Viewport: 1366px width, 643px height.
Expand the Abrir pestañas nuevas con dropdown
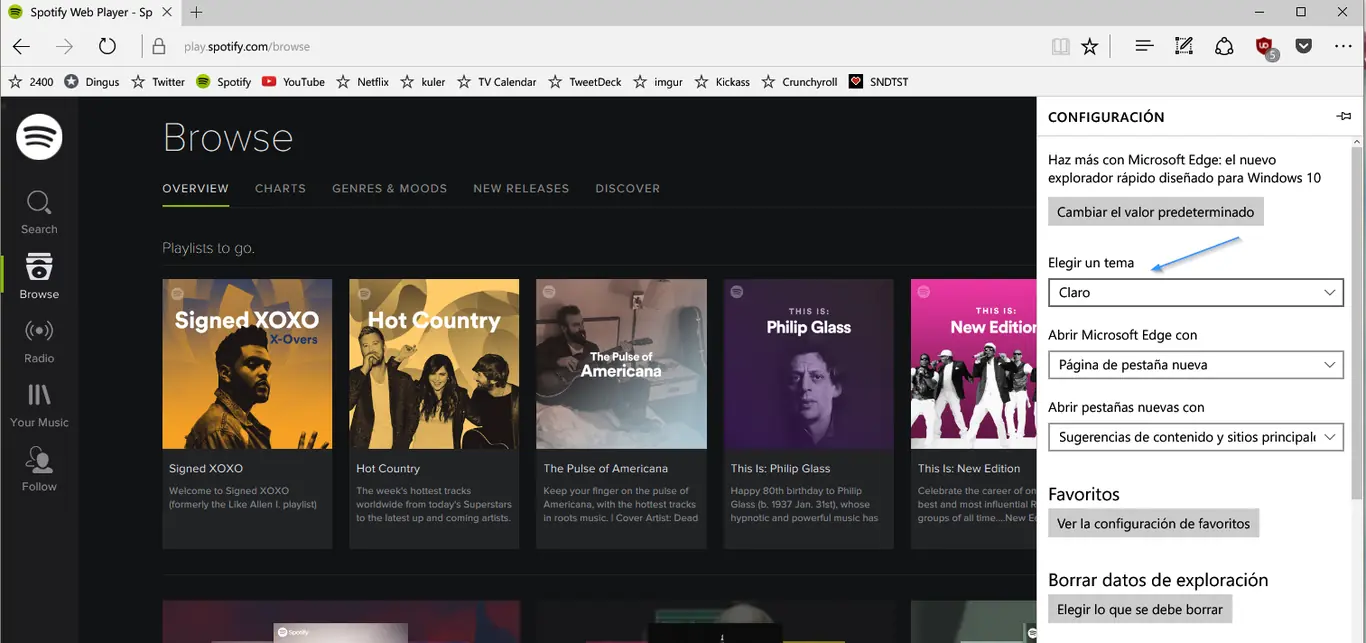[x=1194, y=437]
